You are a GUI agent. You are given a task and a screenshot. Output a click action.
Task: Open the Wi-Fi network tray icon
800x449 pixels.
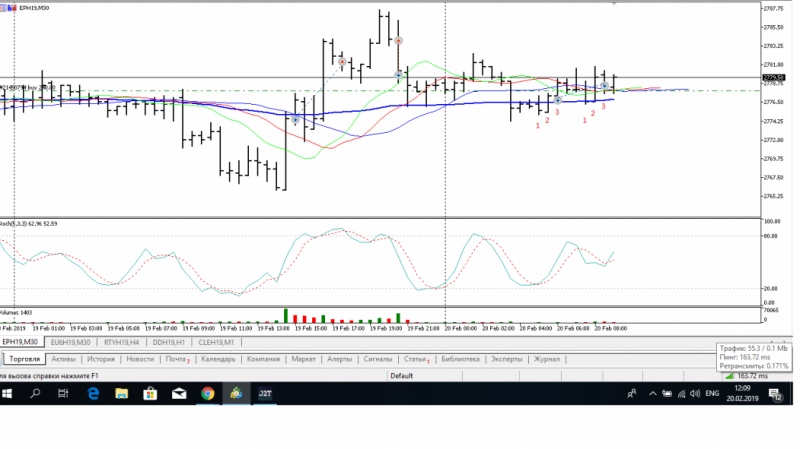(681, 393)
